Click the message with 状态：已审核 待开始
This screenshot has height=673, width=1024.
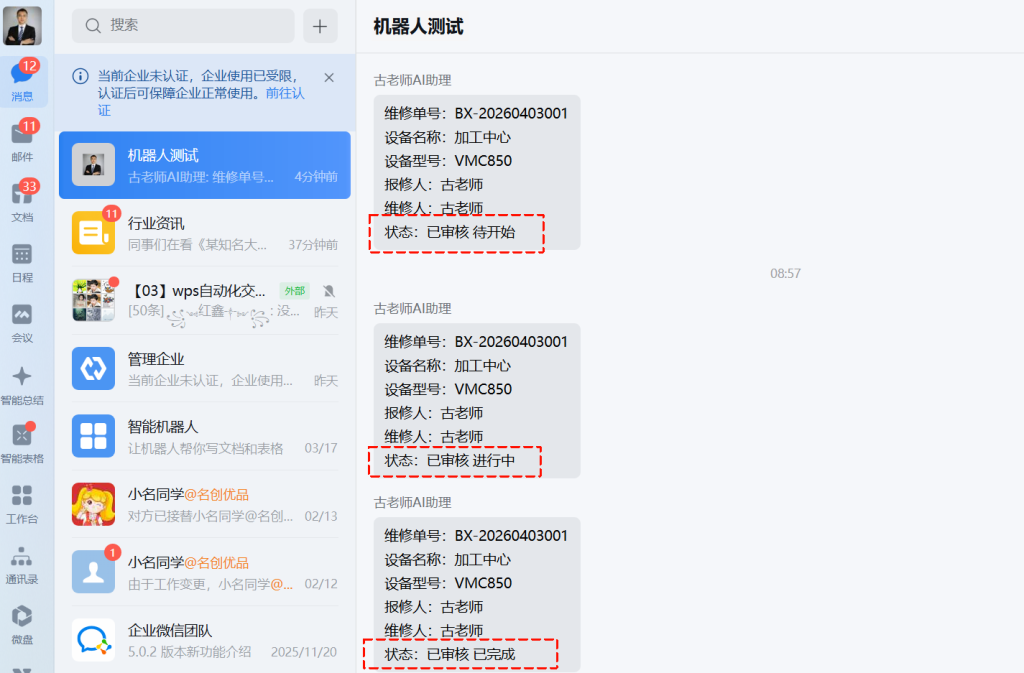477,172
